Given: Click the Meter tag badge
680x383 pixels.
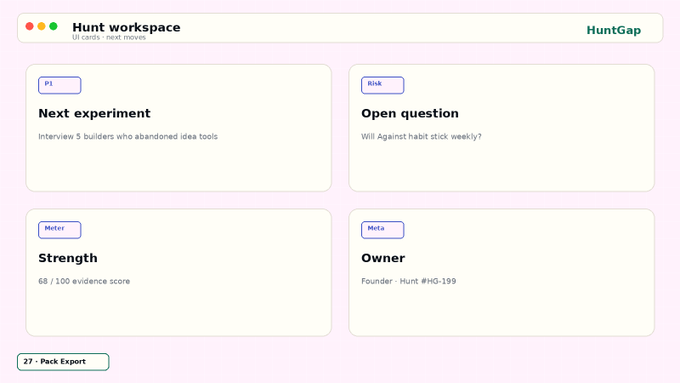Looking at the screenshot, I should point(59,230).
